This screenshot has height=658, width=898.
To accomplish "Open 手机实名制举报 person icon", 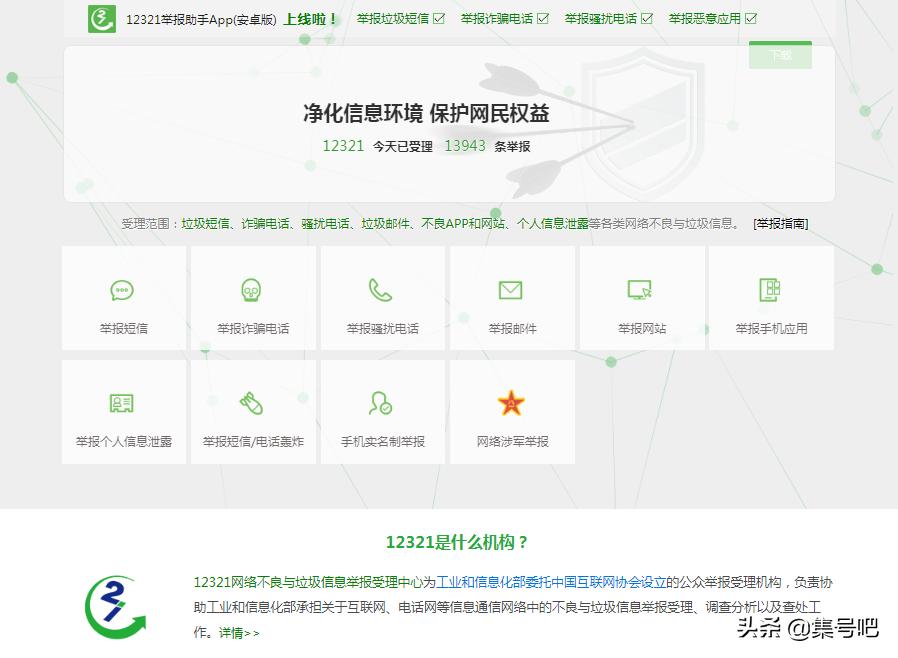I will point(381,404).
